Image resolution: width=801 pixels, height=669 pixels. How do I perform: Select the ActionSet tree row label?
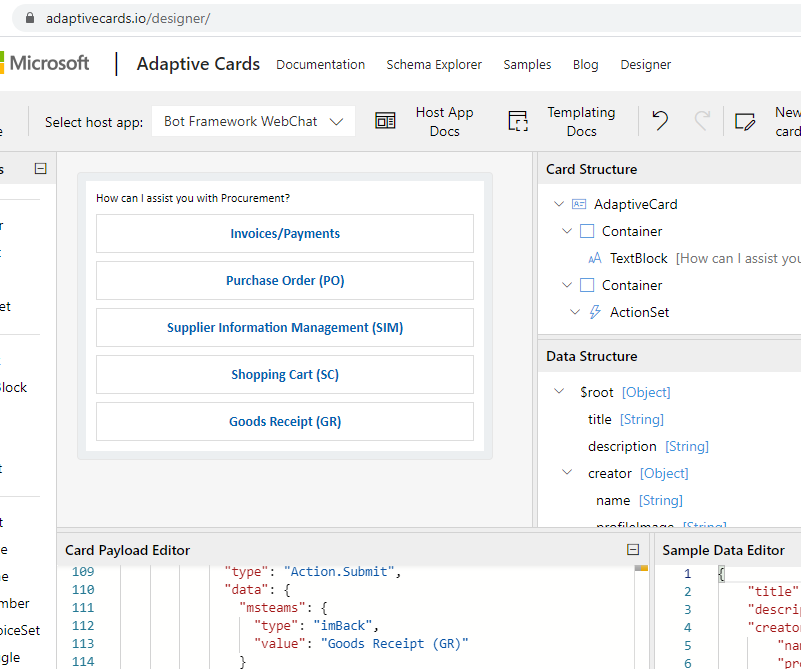[639, 312]
